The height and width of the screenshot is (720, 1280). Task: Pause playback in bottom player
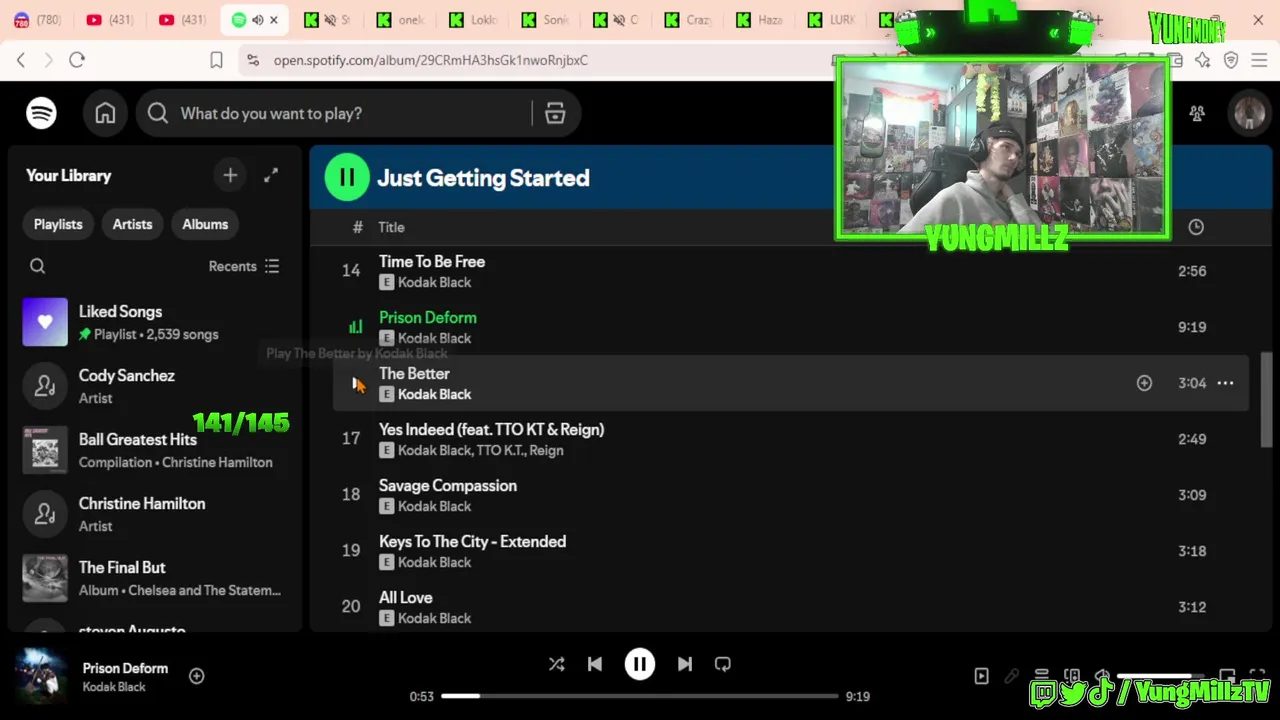click(640, 664)
